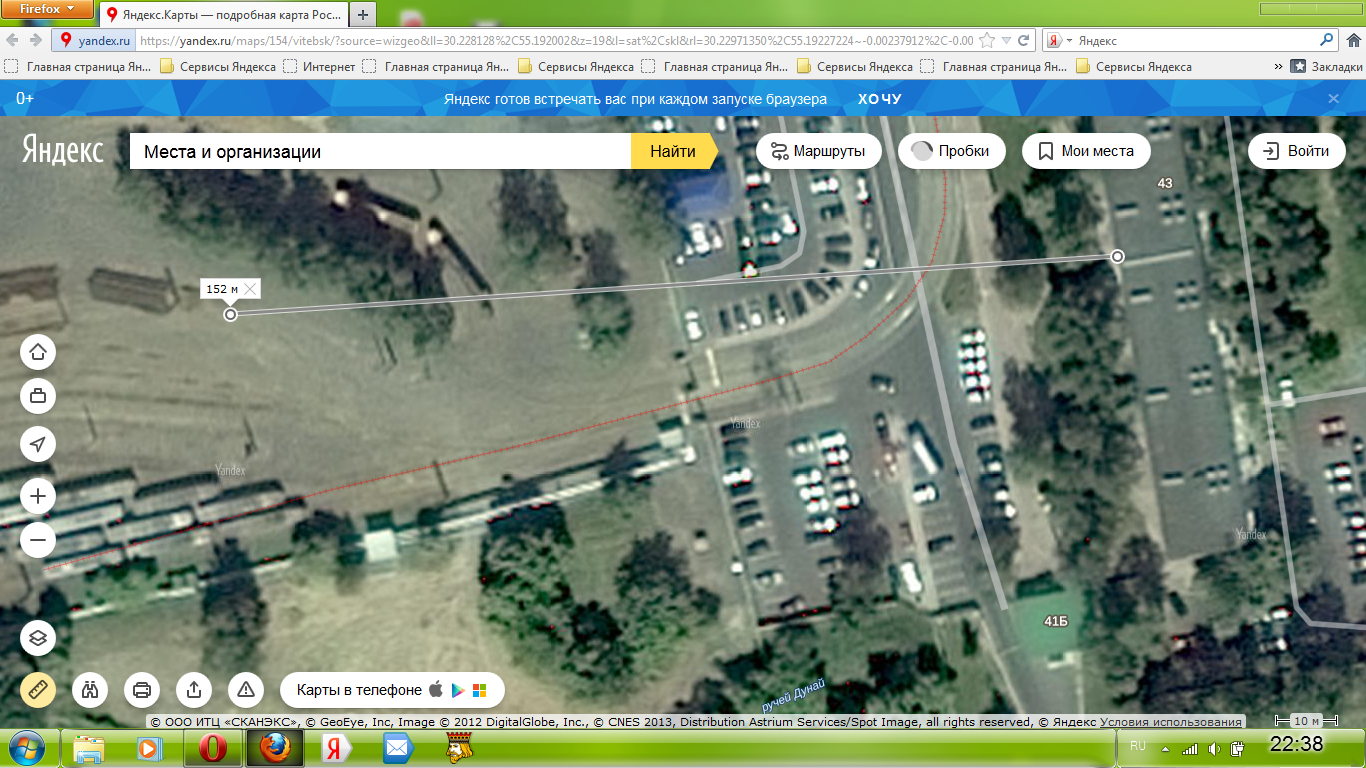1366x768 pixels.
Task: Open the map layers switcher
Action: (38, 638)
